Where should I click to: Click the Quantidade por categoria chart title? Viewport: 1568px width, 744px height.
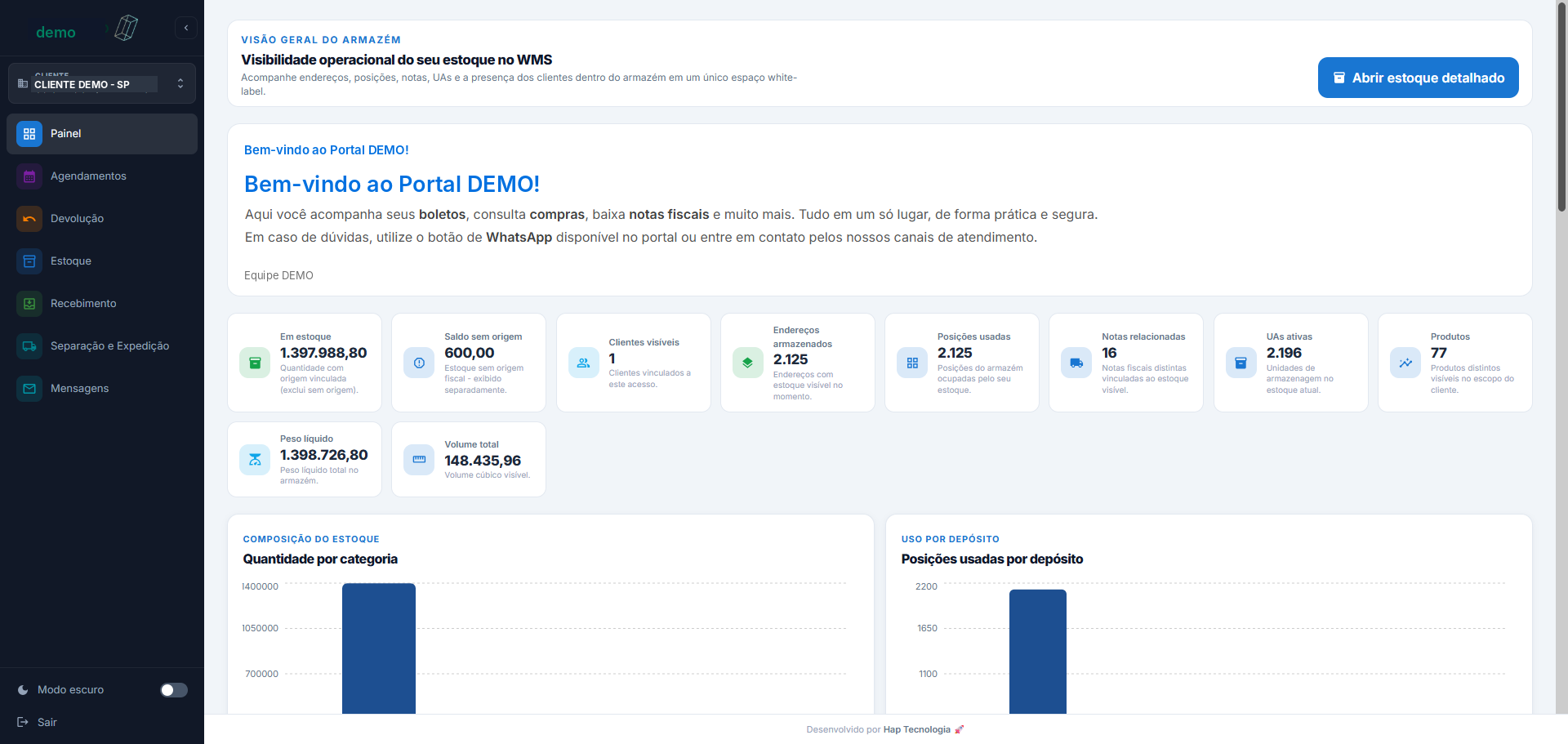point(320,559)
